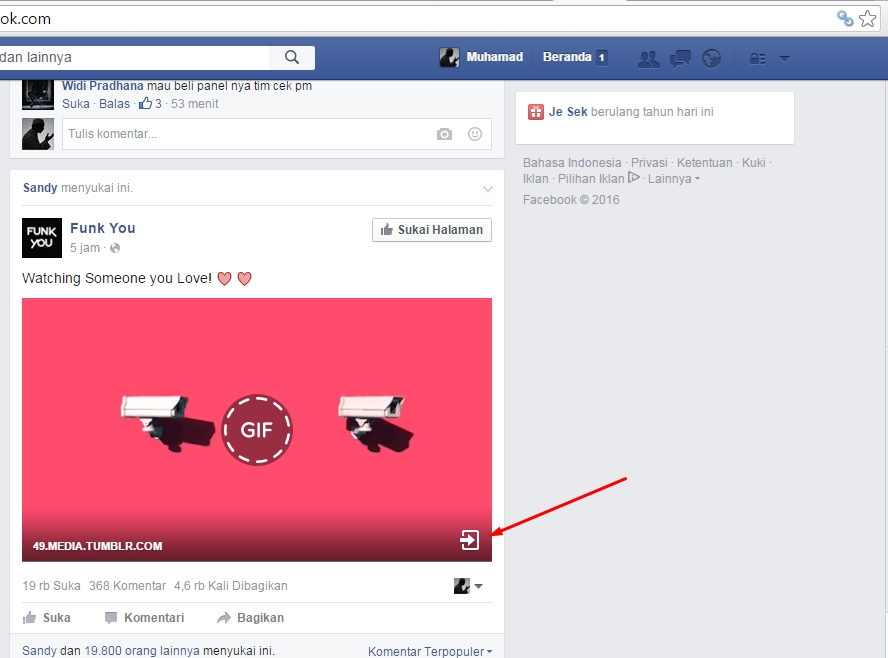Open 368 Komentar count
This screenshot has height=658, width=888.
tap(127, 586)
